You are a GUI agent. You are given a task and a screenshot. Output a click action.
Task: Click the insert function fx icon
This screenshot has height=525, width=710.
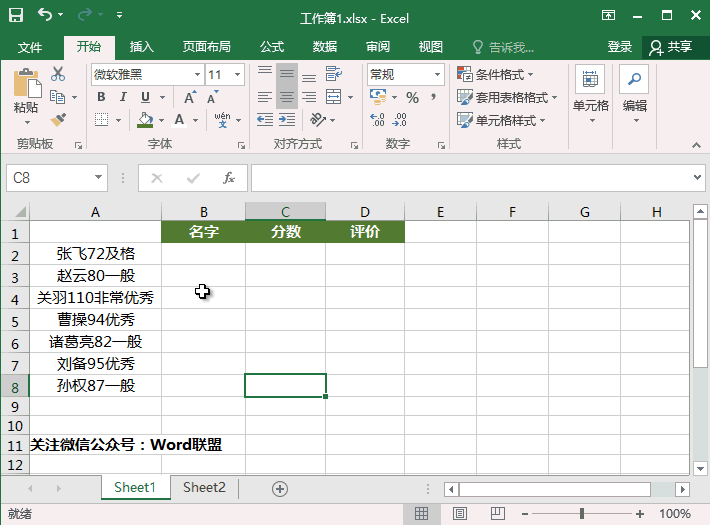229,178
